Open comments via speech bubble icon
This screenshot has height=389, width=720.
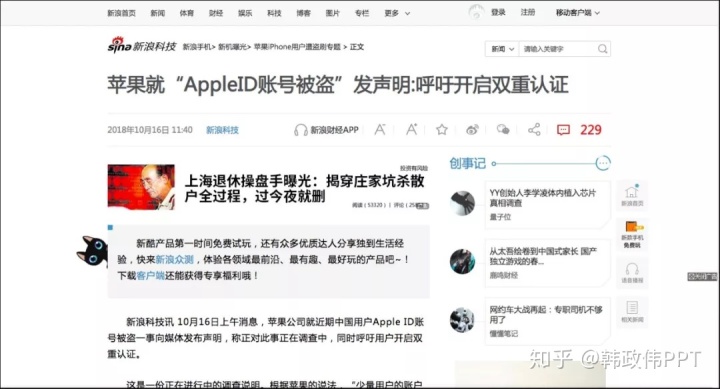point(563,130)
